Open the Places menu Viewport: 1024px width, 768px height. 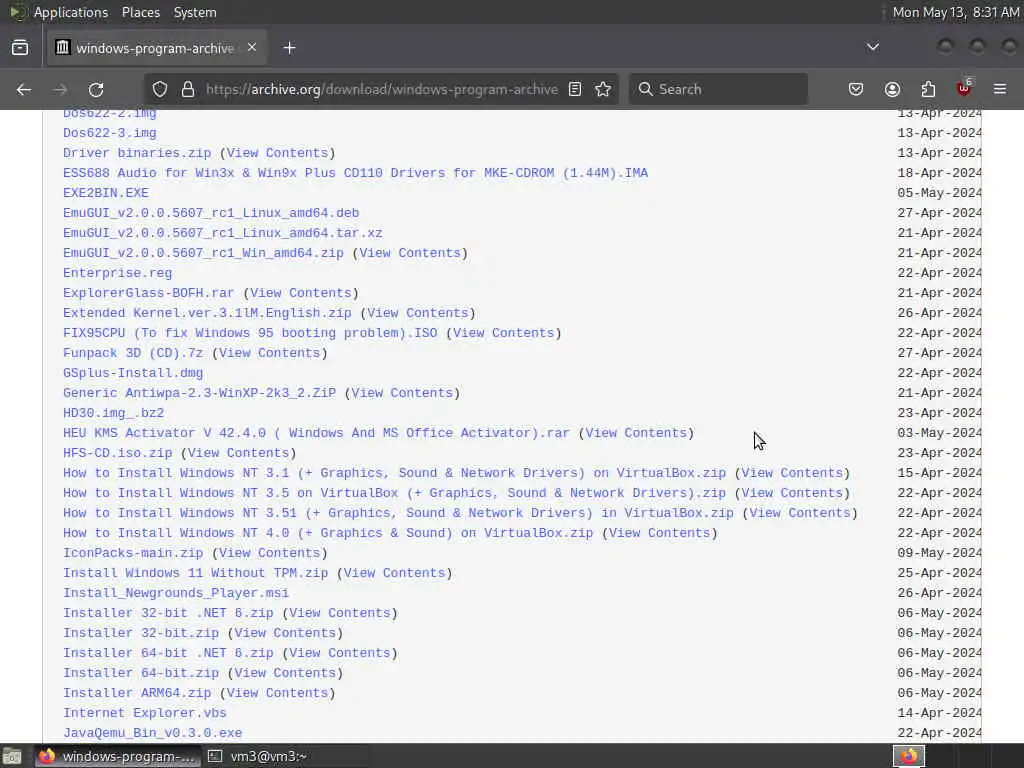[x=140, y=12]
